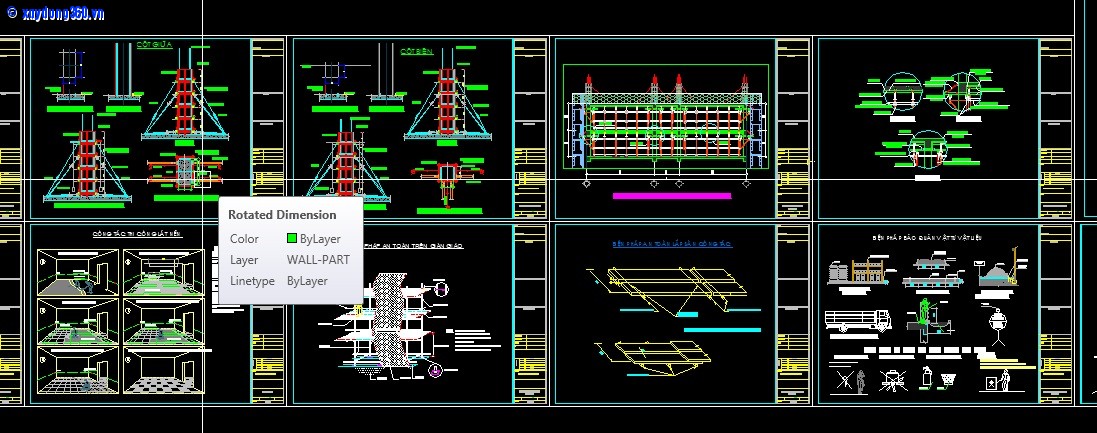Viewport: 1097px width, 433px height.
Task: Select the magenta circled marker below building section
Action: tap(435, 372)
